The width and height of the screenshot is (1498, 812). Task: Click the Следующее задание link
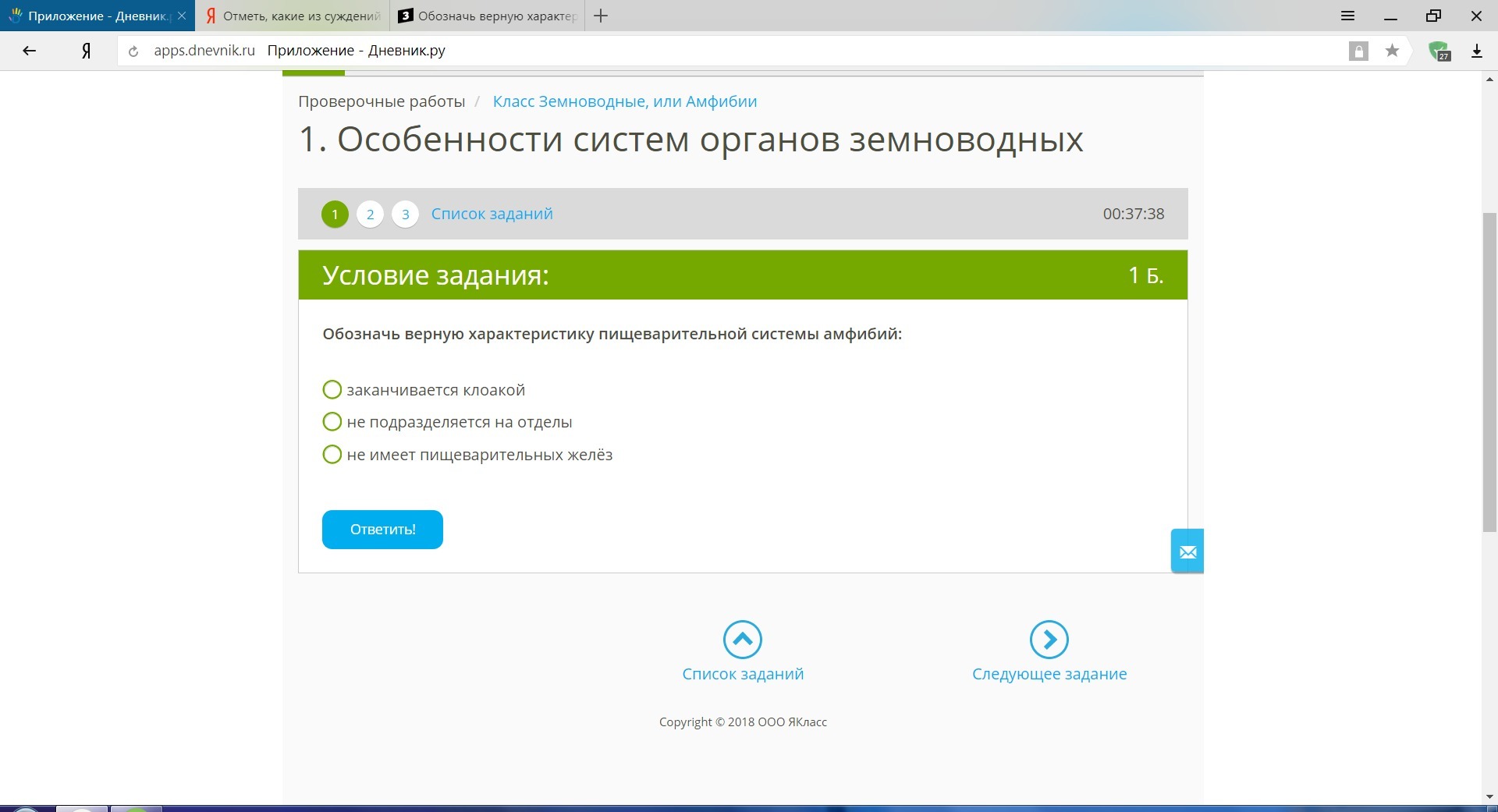[x=1049, y=674]
